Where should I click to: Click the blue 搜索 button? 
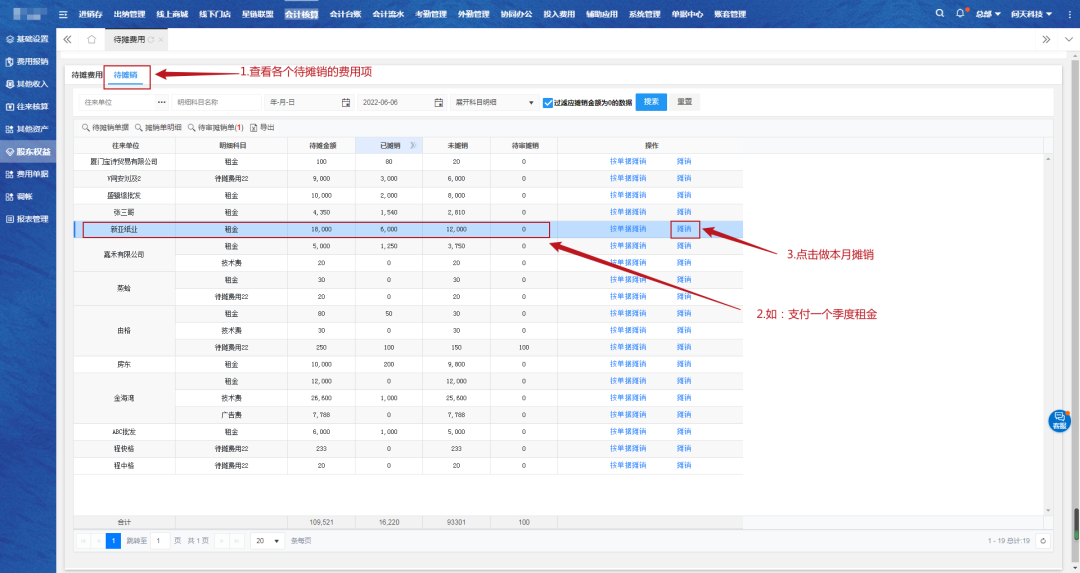coord(651,102)
